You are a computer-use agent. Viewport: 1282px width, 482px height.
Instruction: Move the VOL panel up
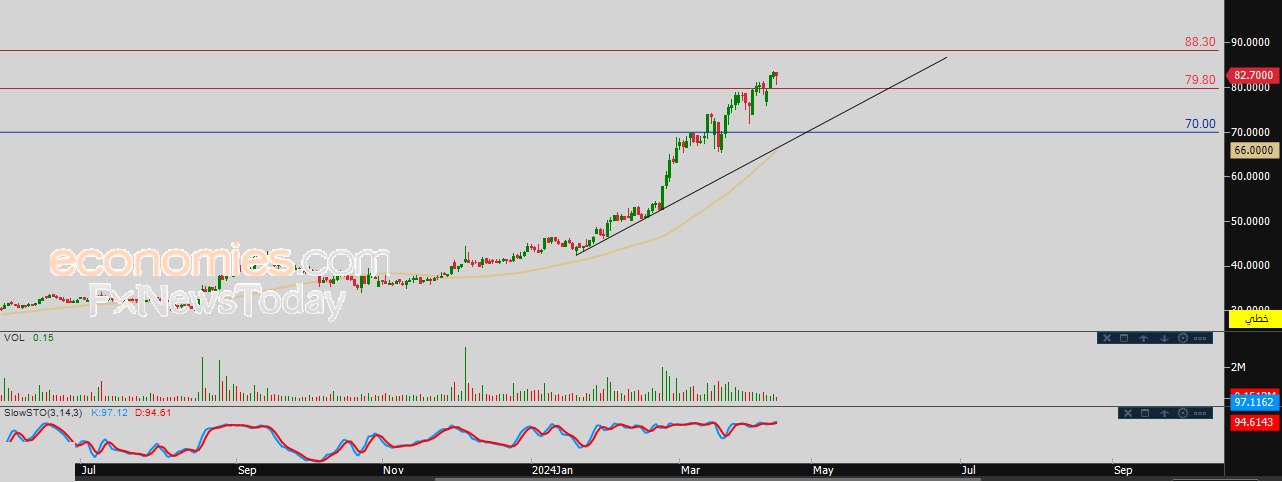point(1143,338)
